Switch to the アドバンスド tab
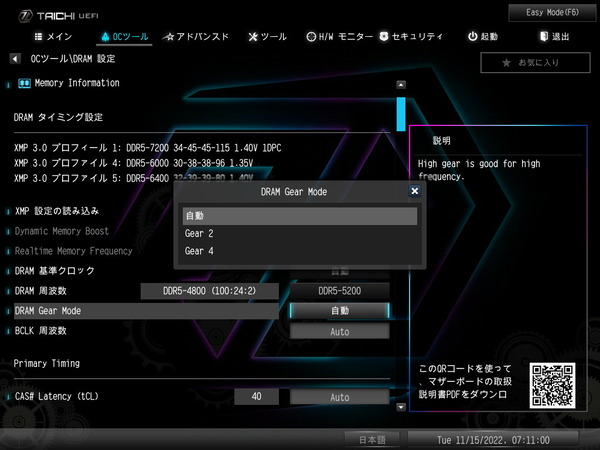This screenshot has height=450, width=600. [x=196, y=37]
